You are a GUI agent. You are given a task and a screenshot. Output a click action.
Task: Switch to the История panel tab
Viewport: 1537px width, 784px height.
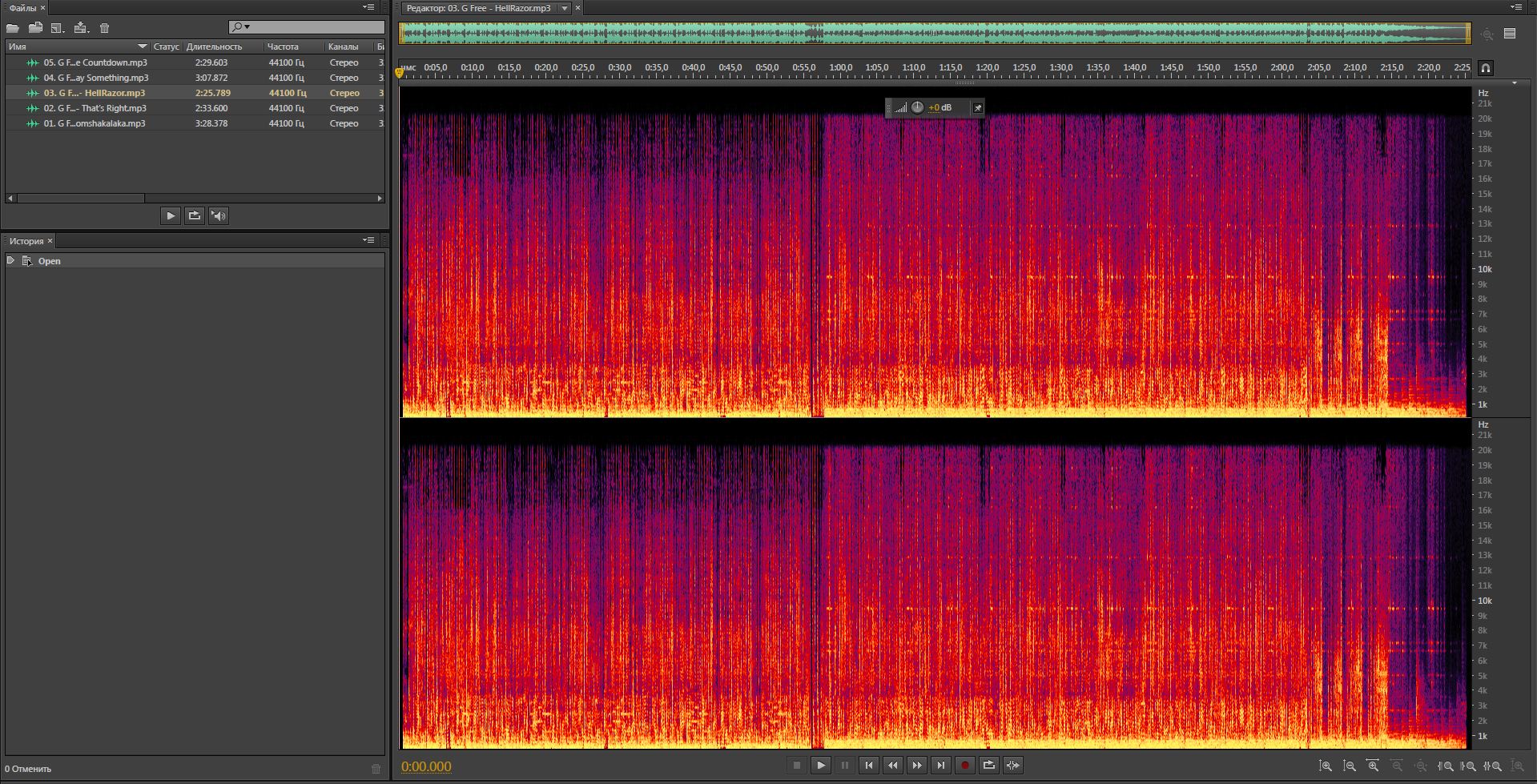point(26,241)
